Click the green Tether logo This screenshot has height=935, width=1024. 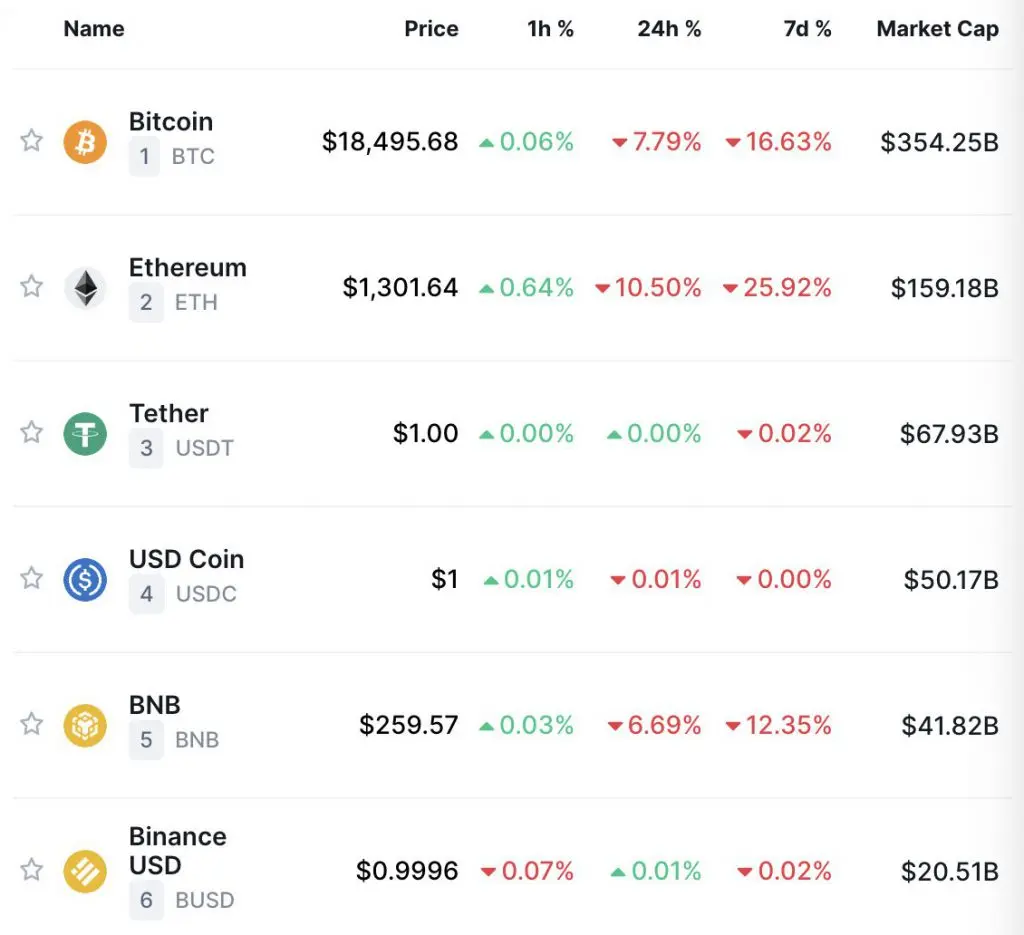[x=85, y=434]
